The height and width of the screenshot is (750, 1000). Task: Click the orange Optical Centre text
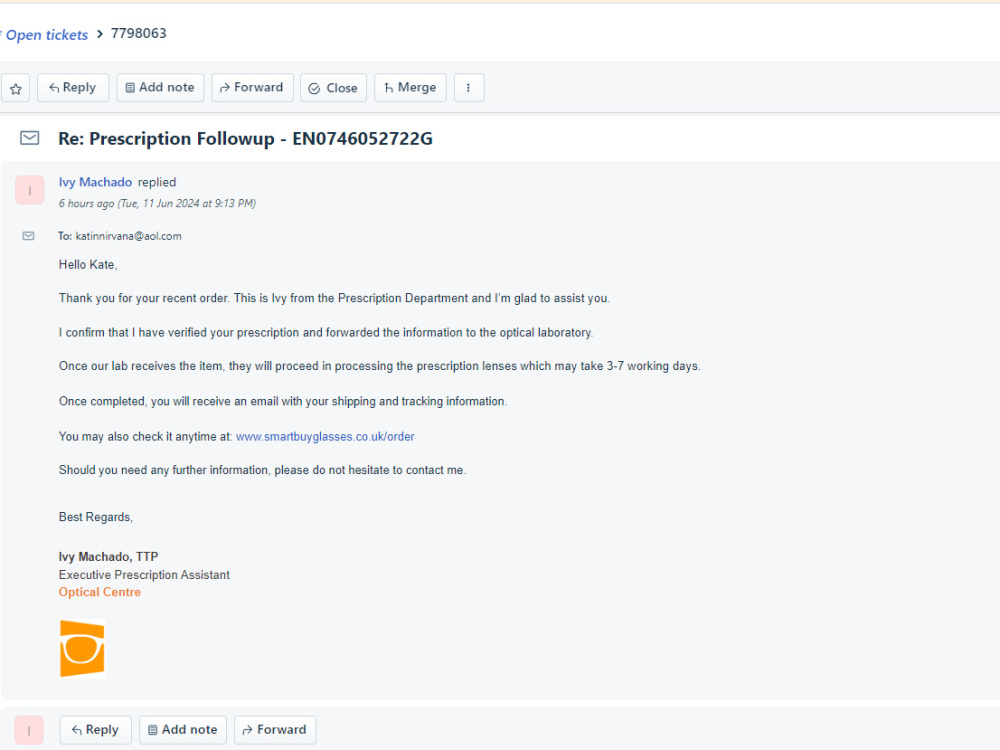tap(99, 592)
